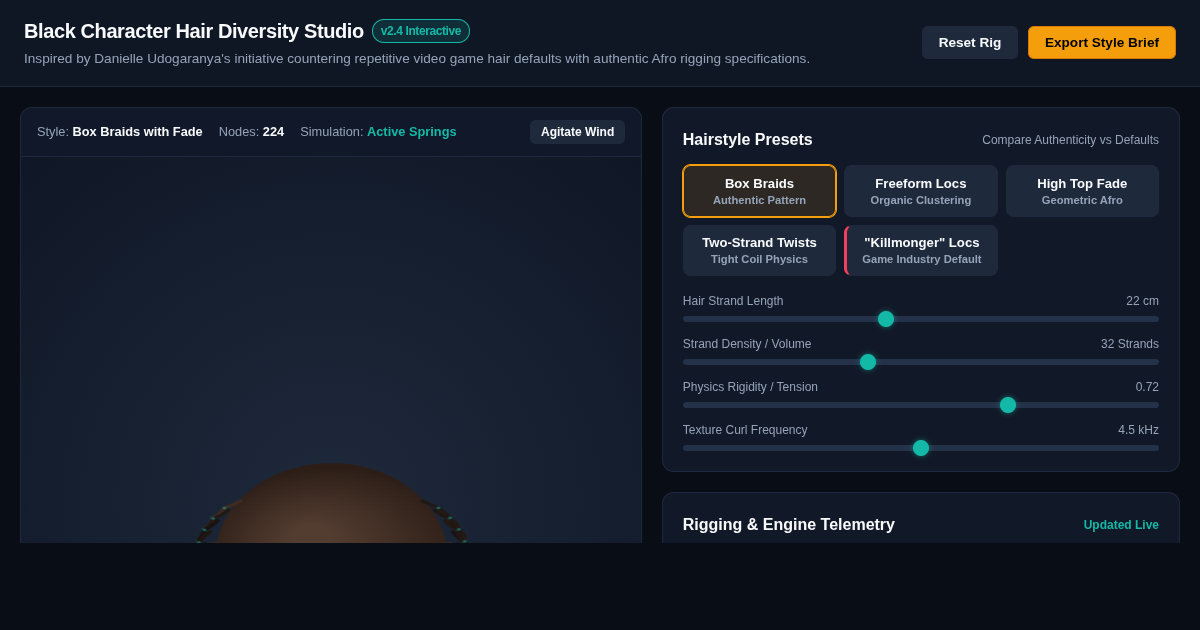
Task: Click the "Updated Live" status text
Action: pyautogui.click(x=1121, y=525)
